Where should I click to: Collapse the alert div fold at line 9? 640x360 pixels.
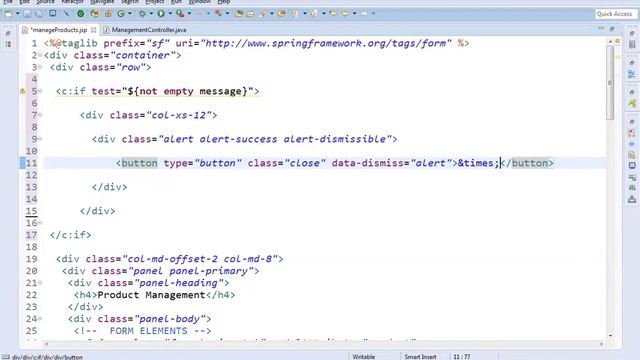pyautogui.click(x=40, y=139)
